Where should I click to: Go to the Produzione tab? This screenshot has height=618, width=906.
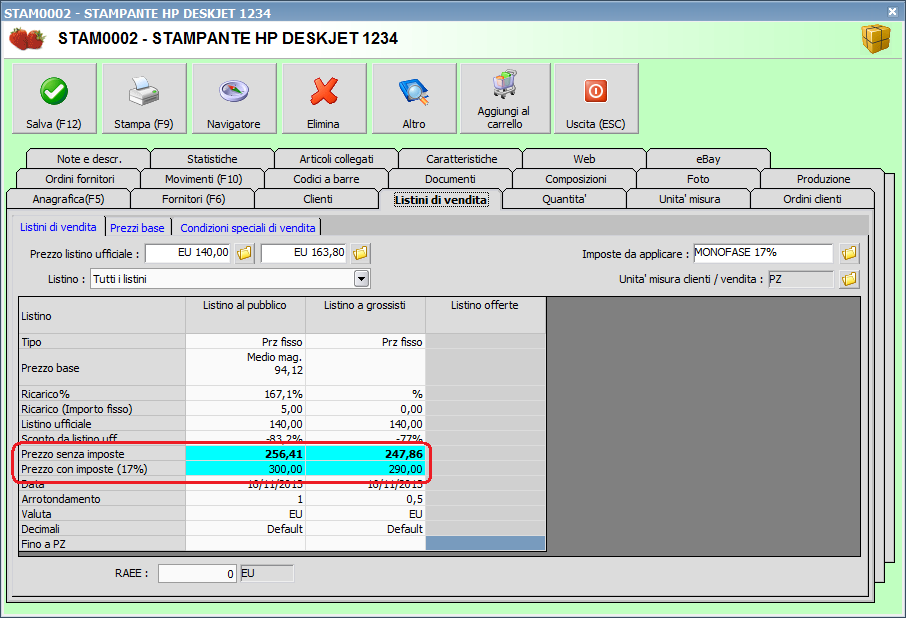tap(823, 179)
